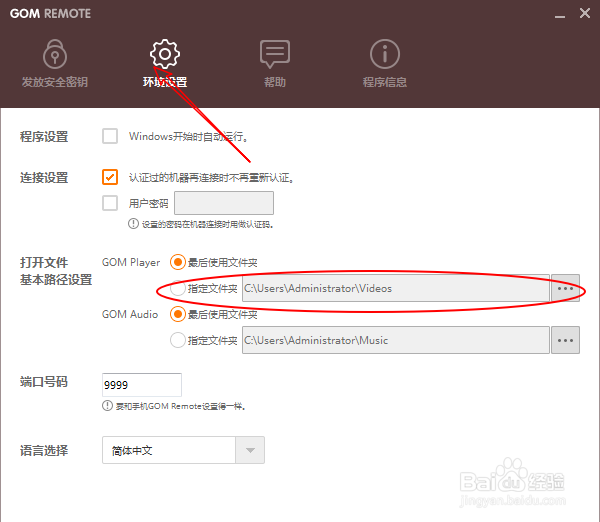Click the GOM REMOTE title text

(x=51, y=14)
